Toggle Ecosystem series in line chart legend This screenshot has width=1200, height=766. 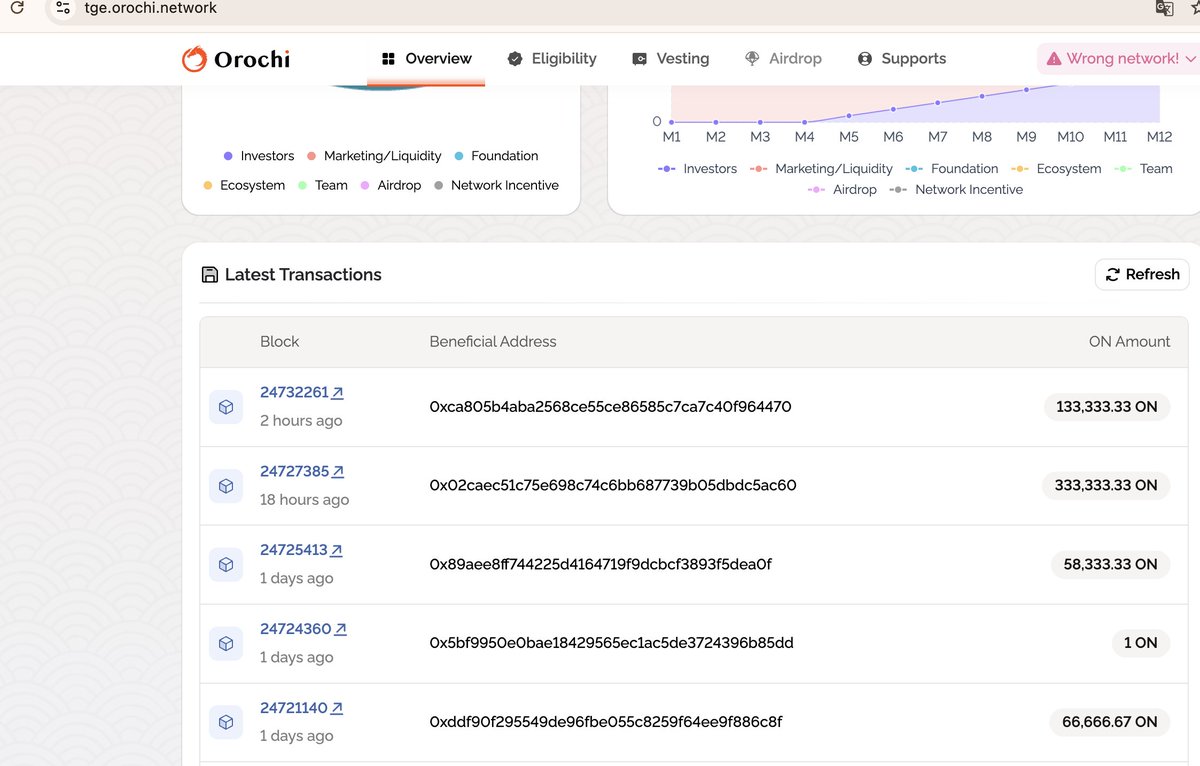tap(1056, 169)
